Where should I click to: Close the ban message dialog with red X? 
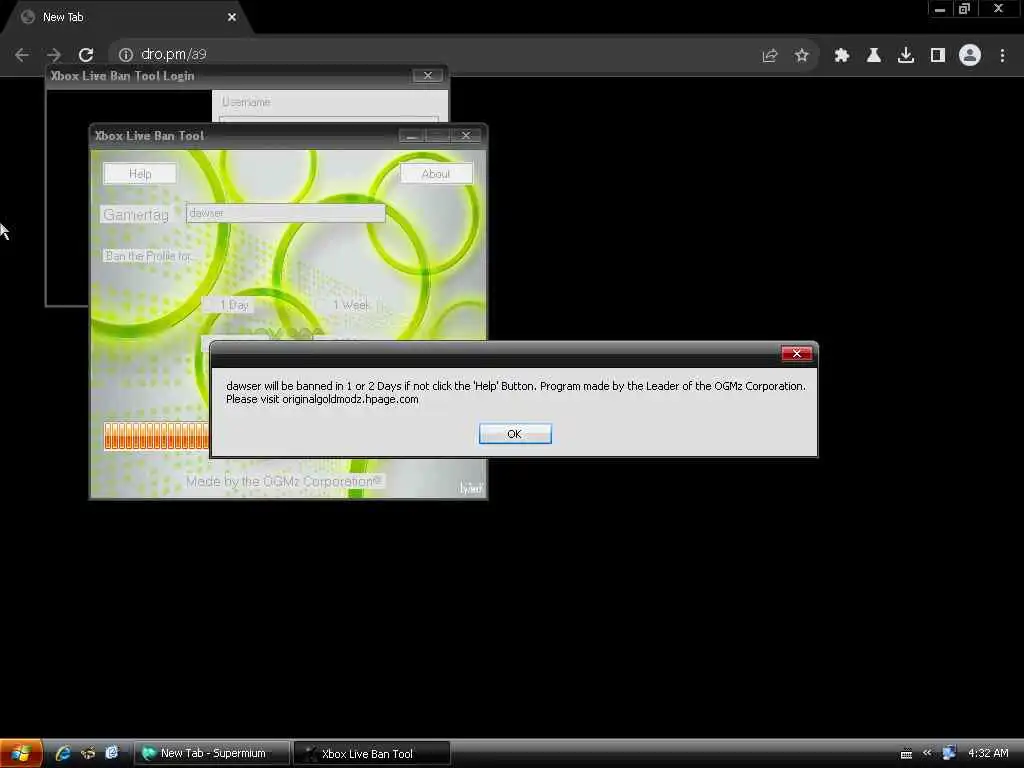tap(796, 353)
